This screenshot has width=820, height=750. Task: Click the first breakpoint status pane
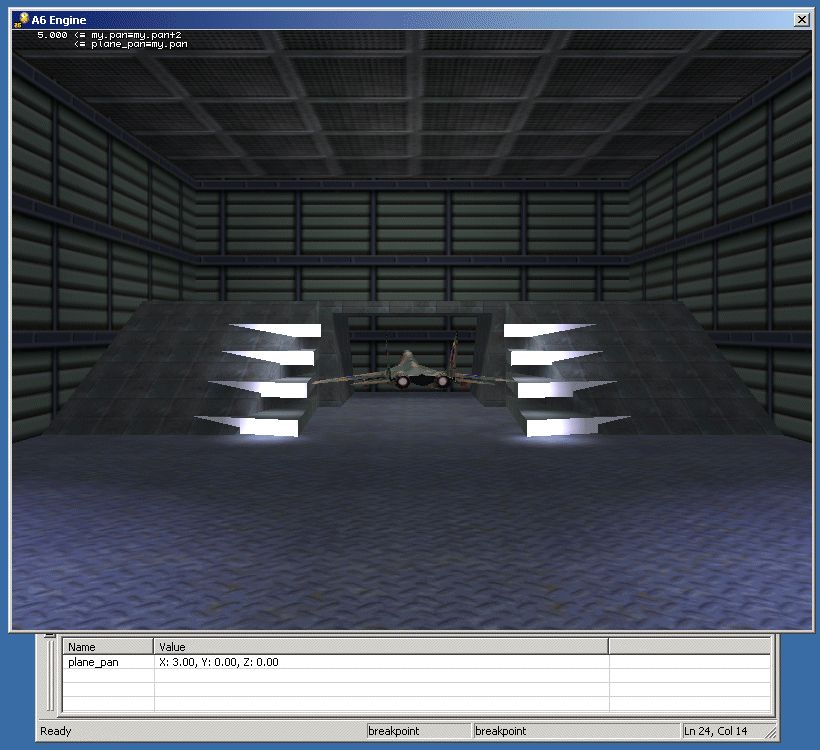click(418, 731)
